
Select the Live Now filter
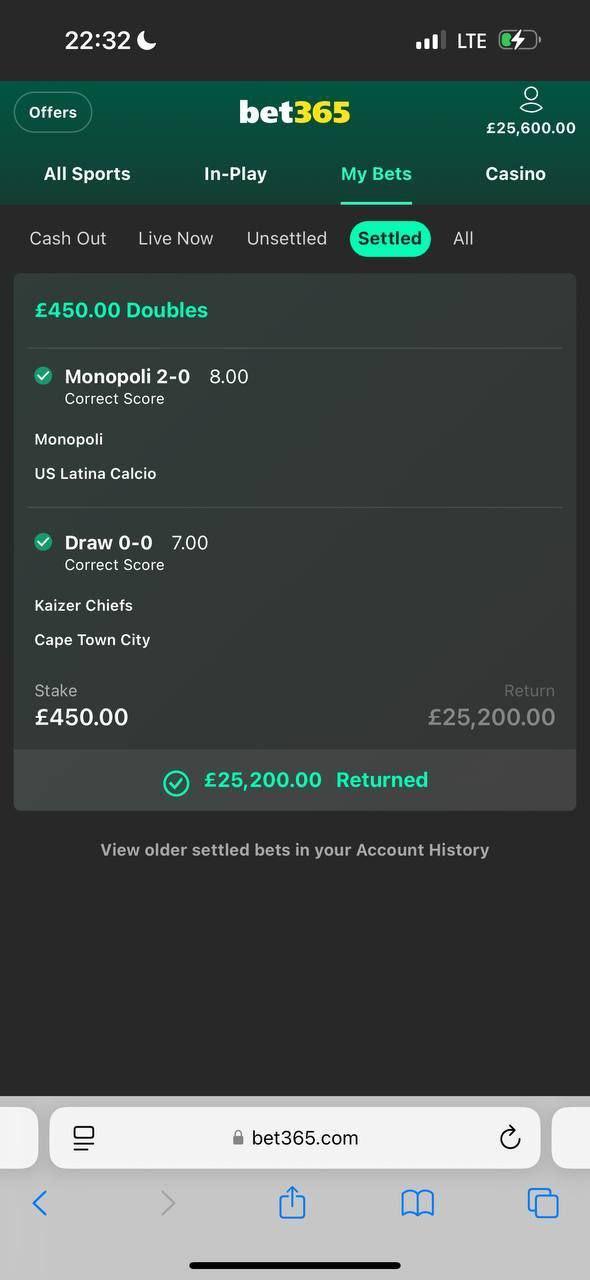176,238
